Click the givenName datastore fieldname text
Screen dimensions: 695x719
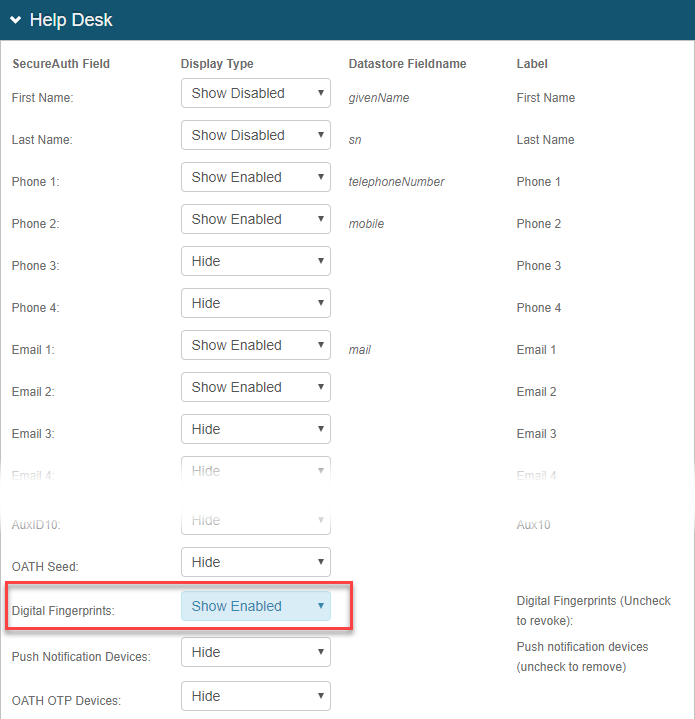pyautogui.click(x=379, y=98)
